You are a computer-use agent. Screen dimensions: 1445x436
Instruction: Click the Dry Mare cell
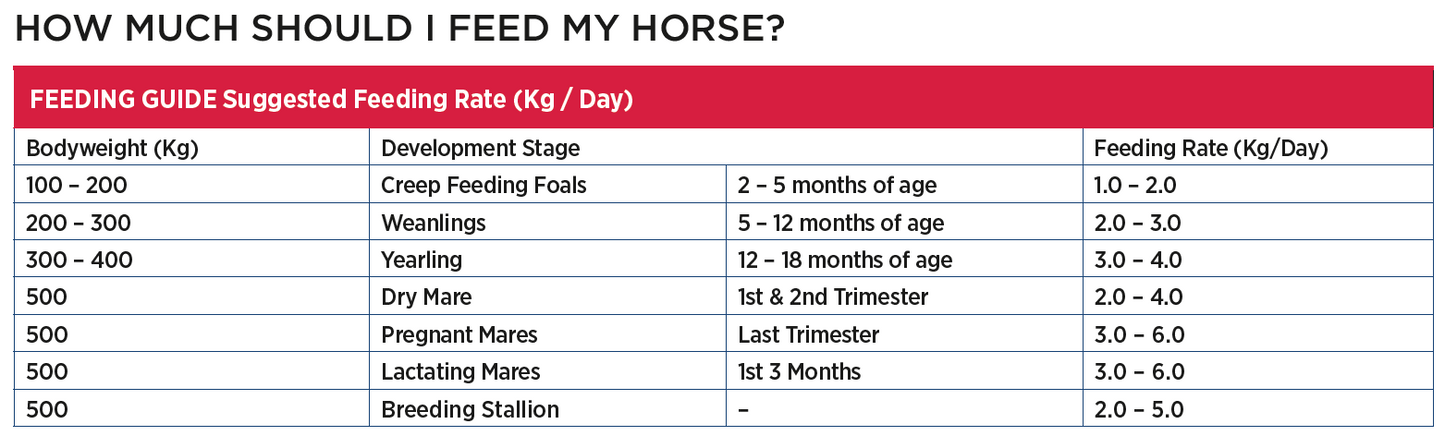click(427, 297)
